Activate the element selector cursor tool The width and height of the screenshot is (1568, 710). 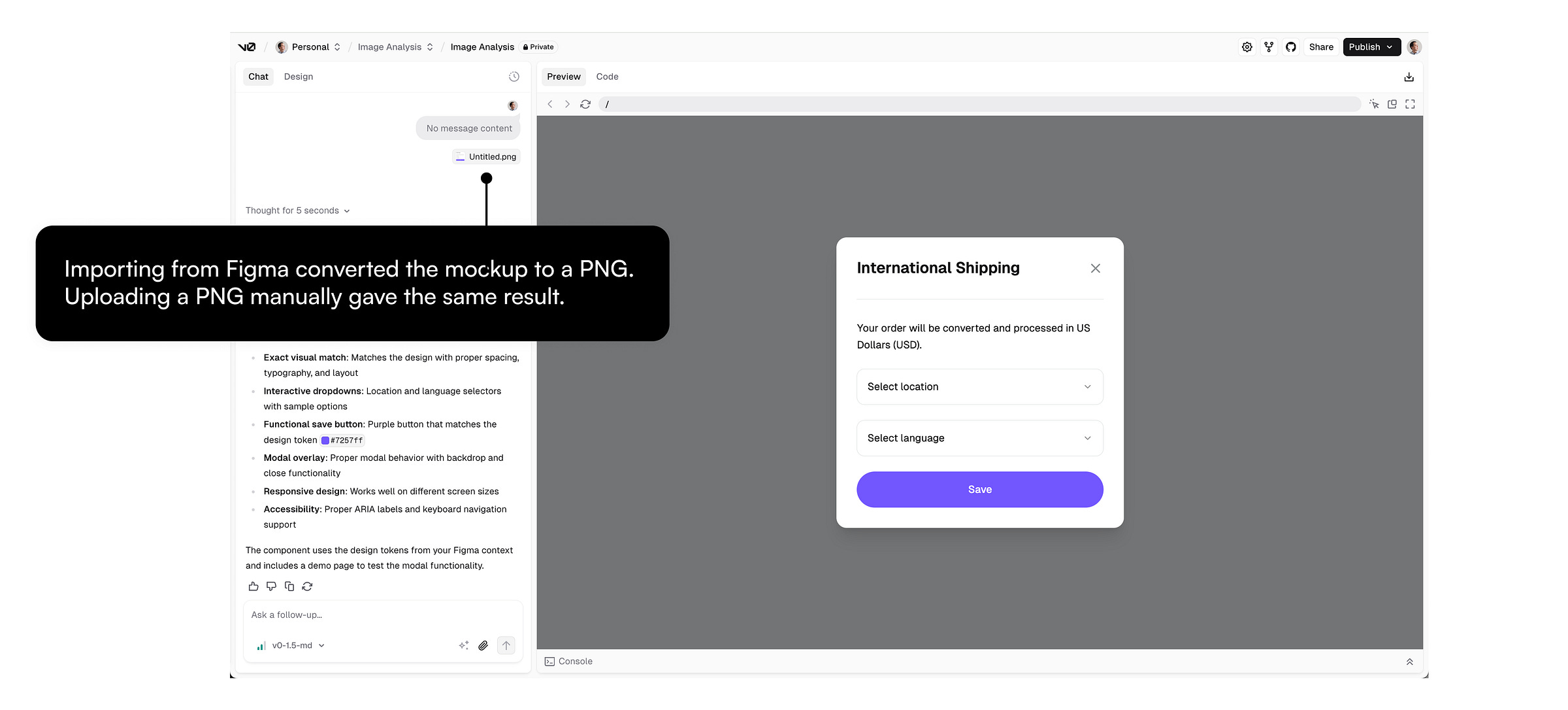tap(1374, 104)
